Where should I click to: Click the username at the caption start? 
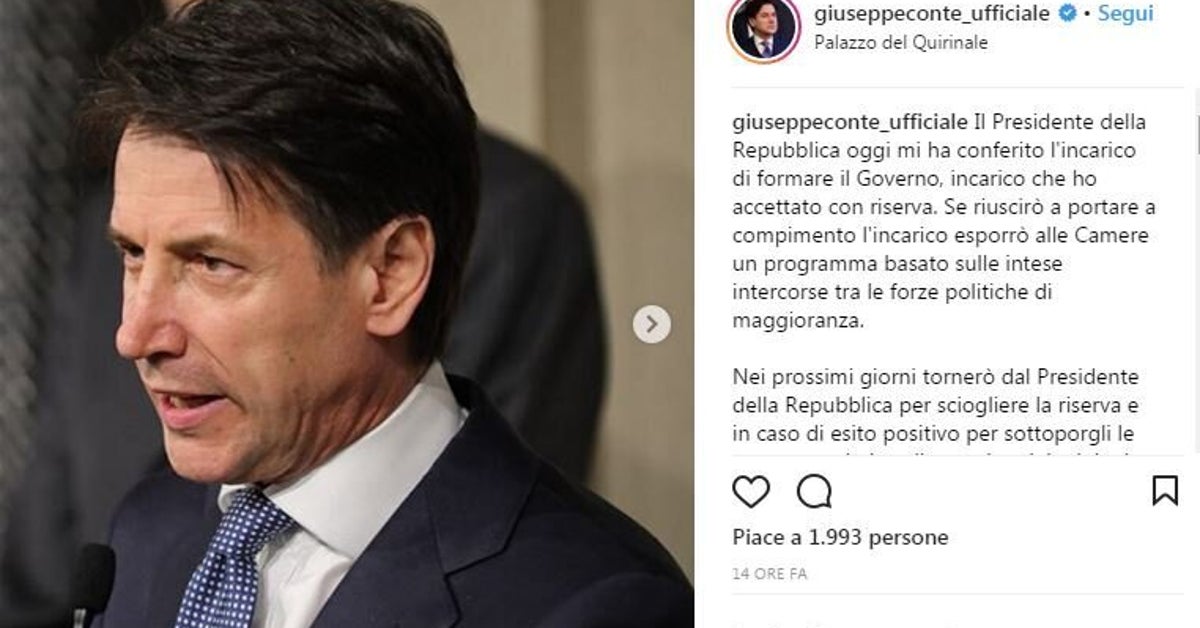[850, 123]
